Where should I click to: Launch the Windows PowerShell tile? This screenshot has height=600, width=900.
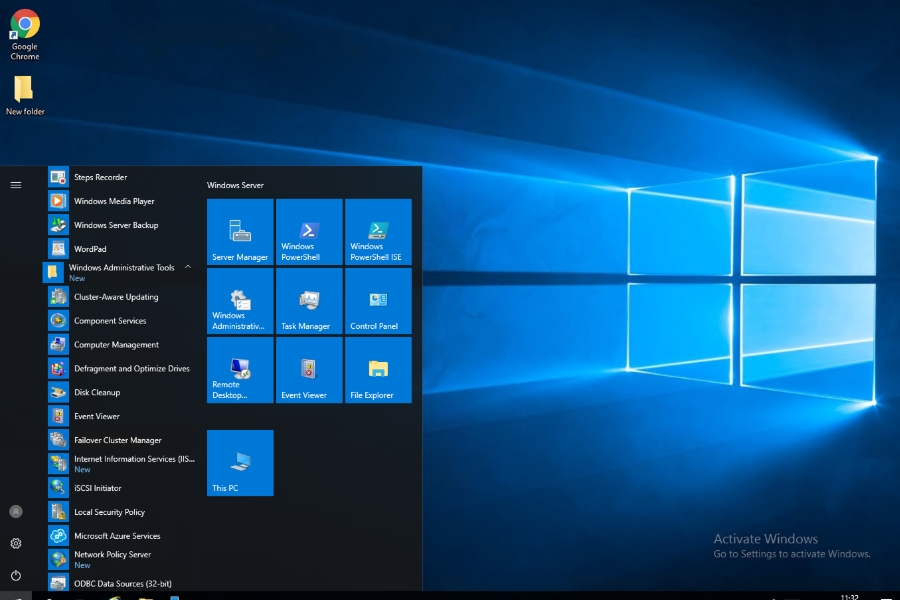tap(309, 232)
